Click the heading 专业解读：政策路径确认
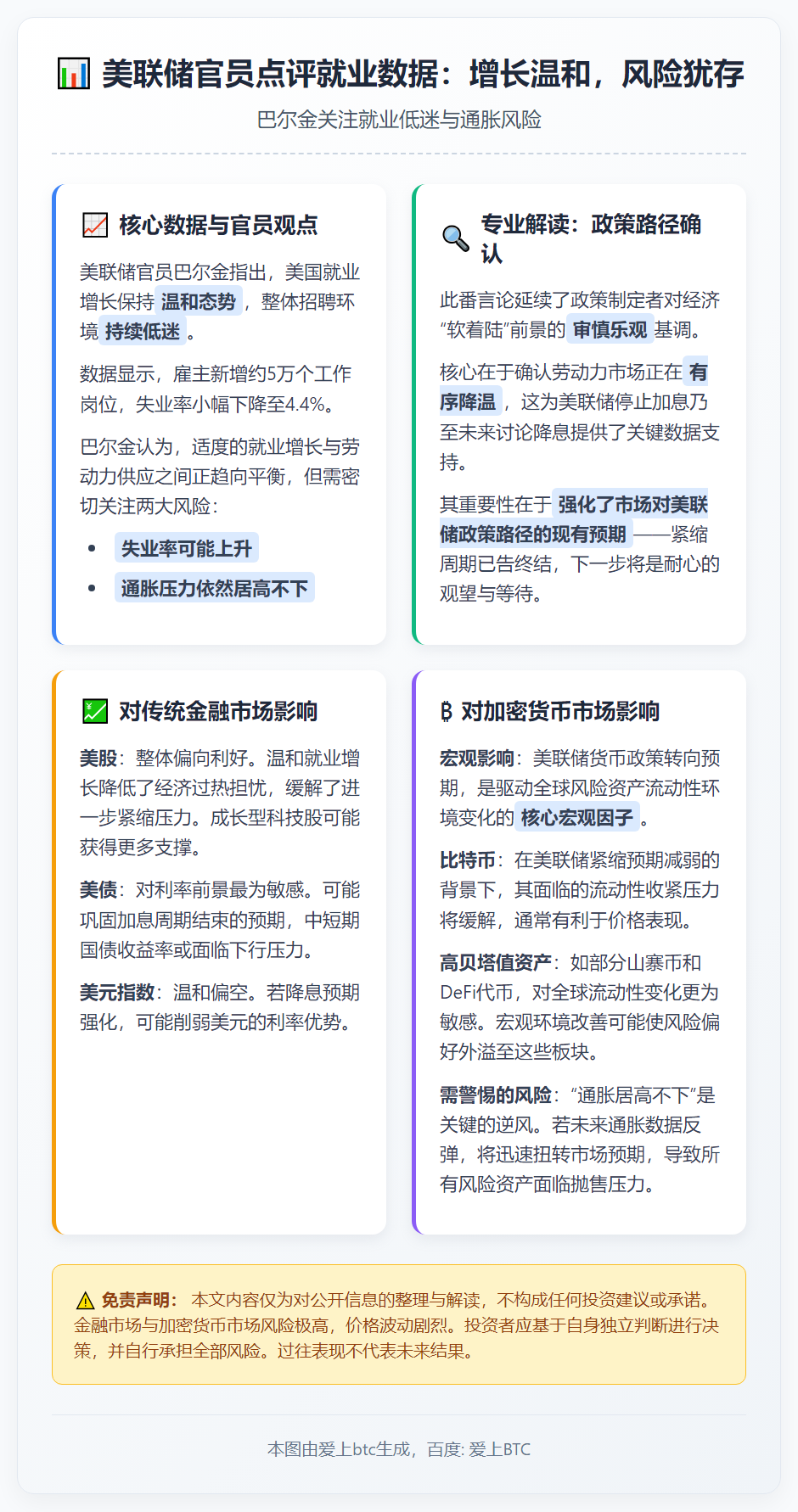The image size is (798, 1512). (591, 238)
